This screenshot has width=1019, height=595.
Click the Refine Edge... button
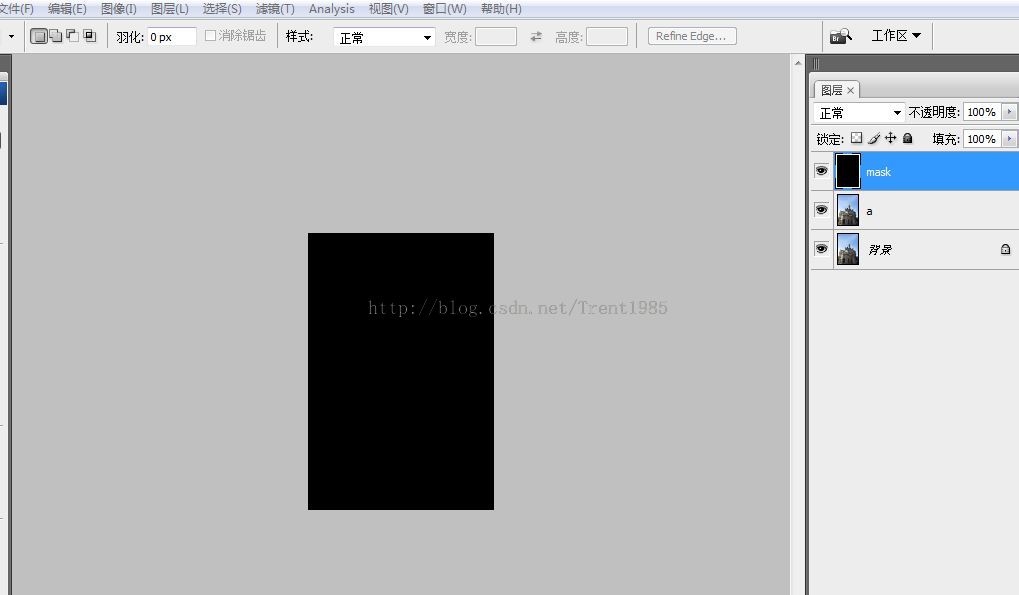click(x=692, y=36)
